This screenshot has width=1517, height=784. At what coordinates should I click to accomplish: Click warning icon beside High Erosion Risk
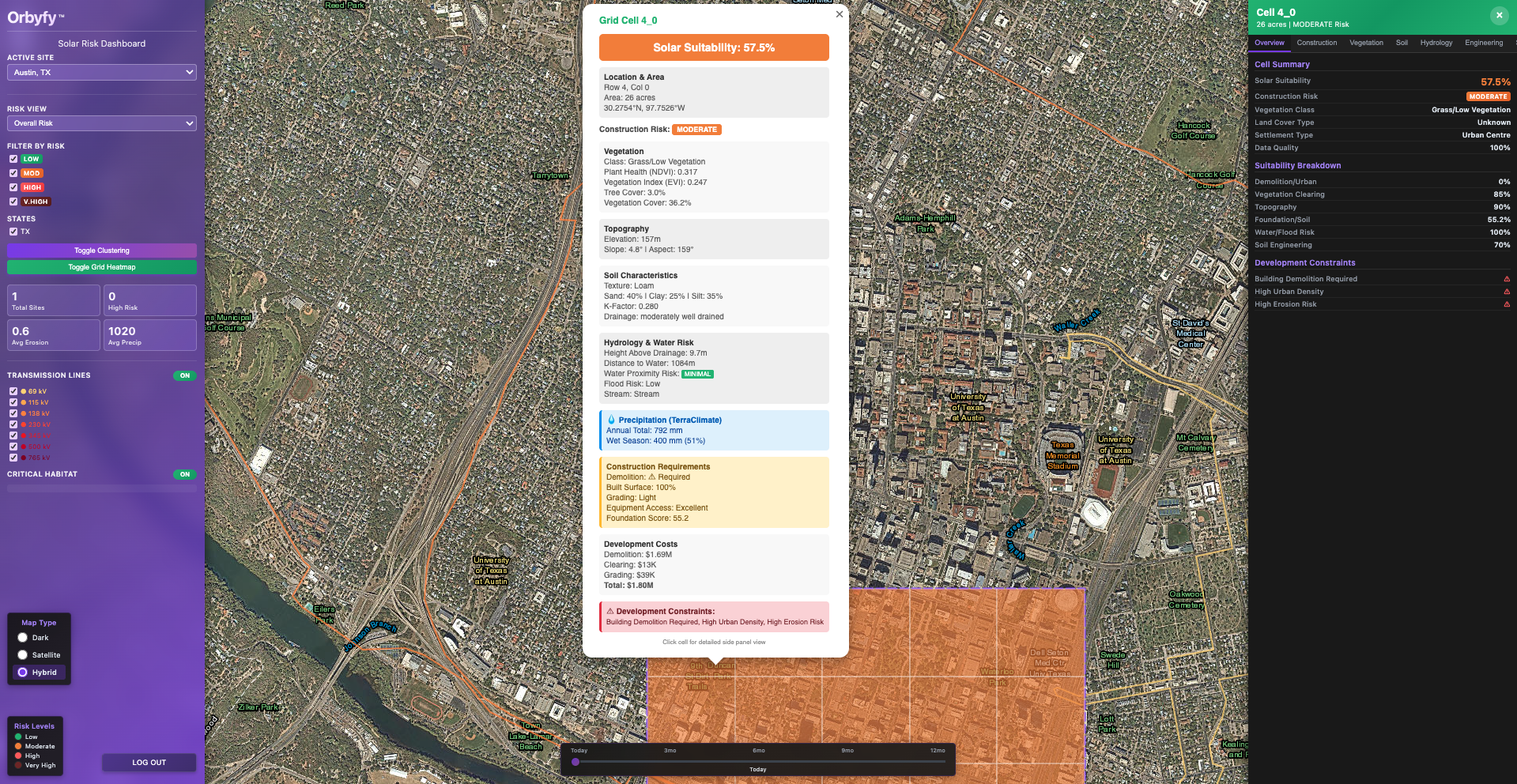tap(1507, 304)
